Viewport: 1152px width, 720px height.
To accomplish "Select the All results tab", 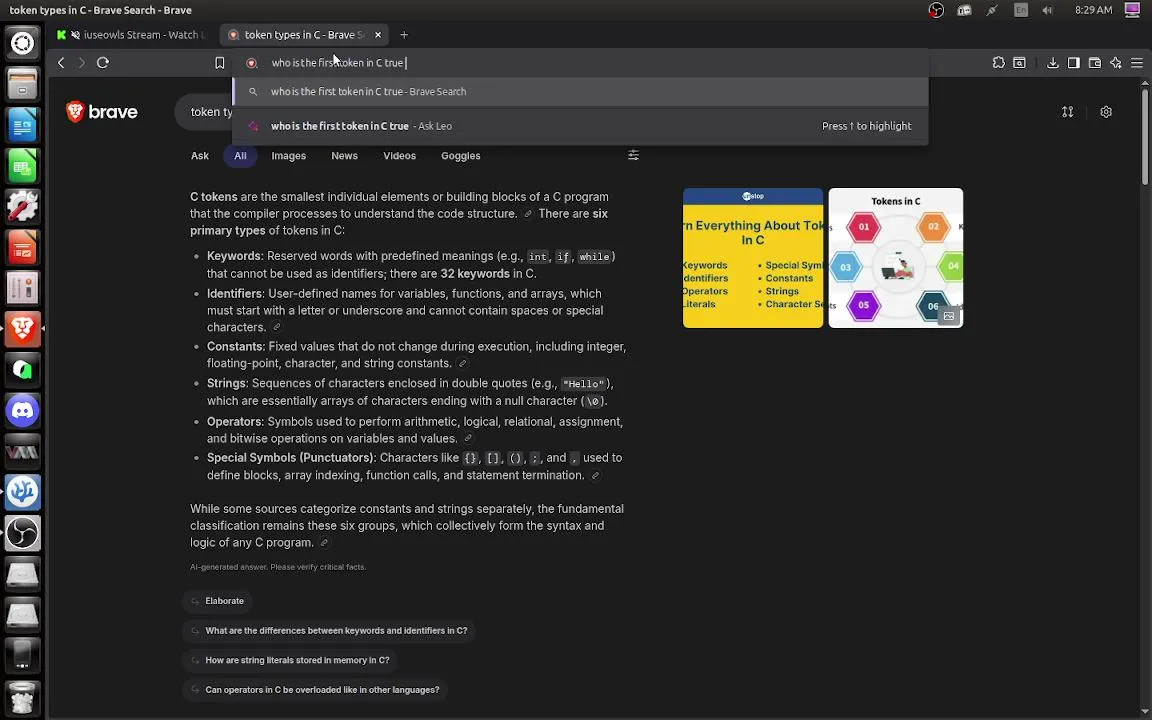I will [x=240, y=156].
